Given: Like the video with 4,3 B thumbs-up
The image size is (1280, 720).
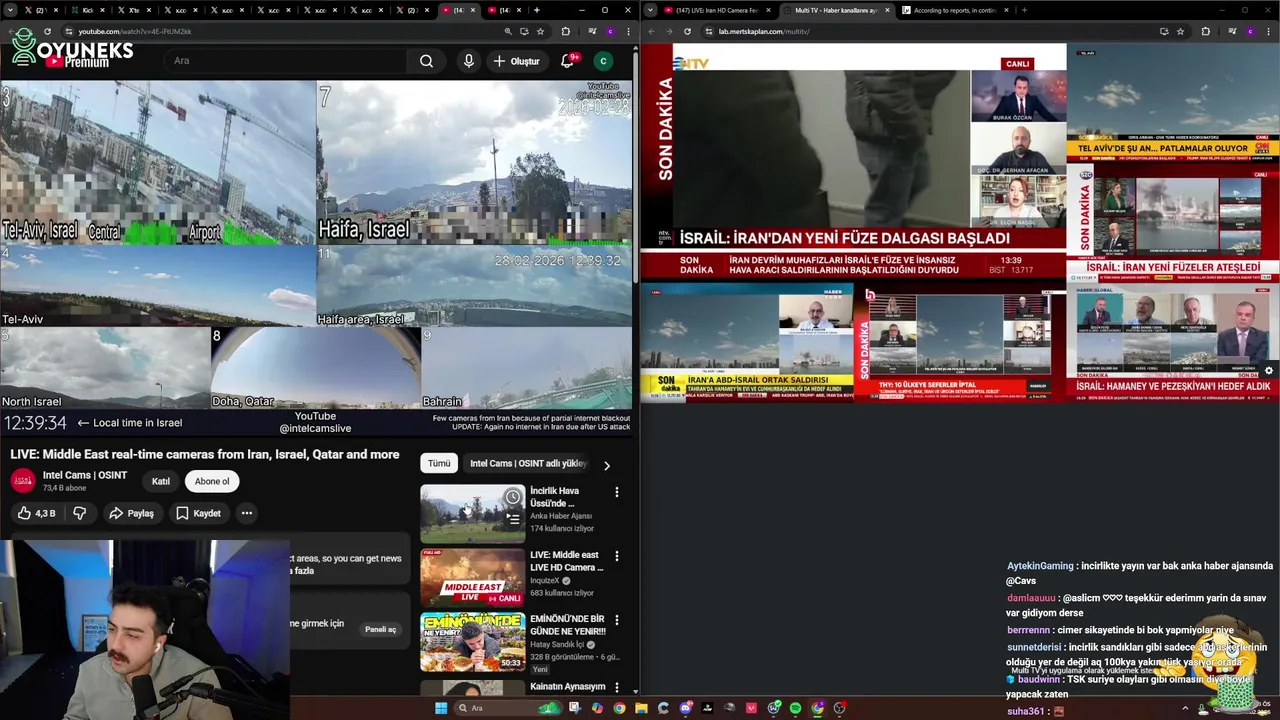Looking at the screenshot, I should click(x=36, y=513).
